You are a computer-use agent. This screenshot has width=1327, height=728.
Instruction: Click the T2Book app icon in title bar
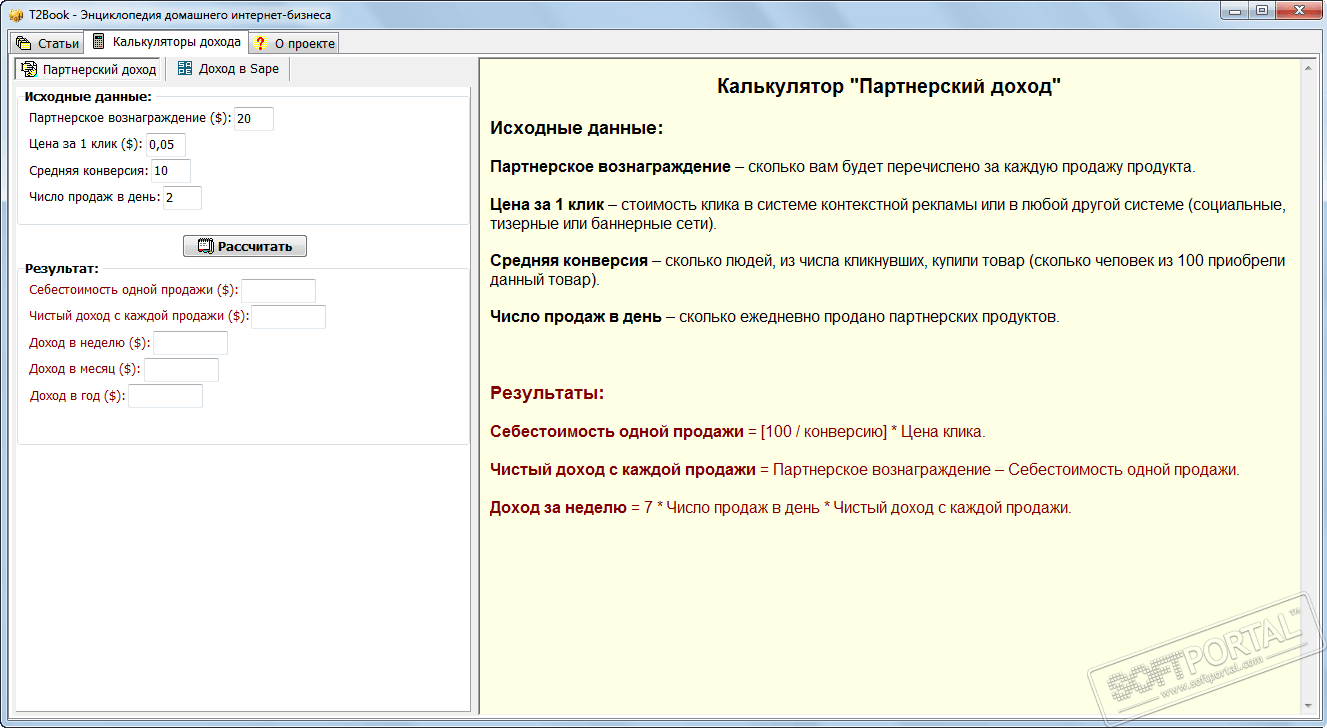(x=15, y=15)
